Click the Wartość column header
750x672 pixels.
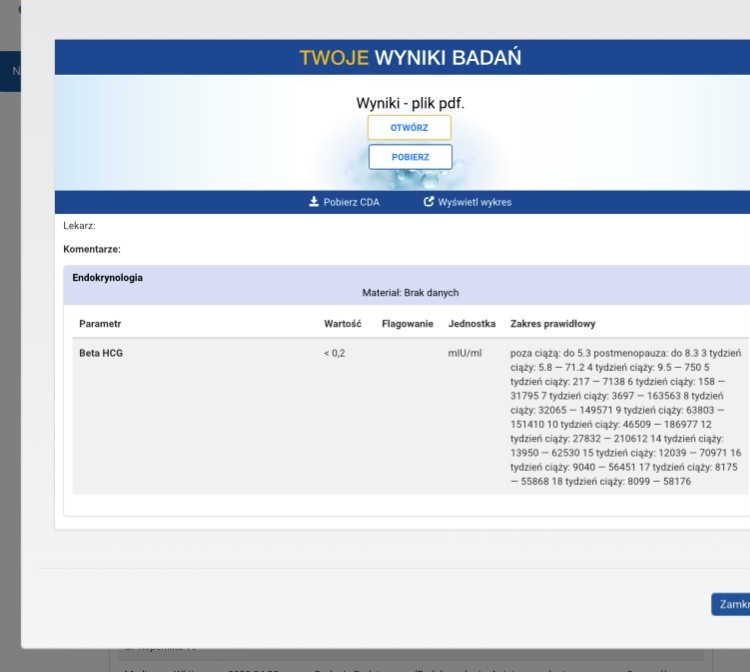point(342,324)
